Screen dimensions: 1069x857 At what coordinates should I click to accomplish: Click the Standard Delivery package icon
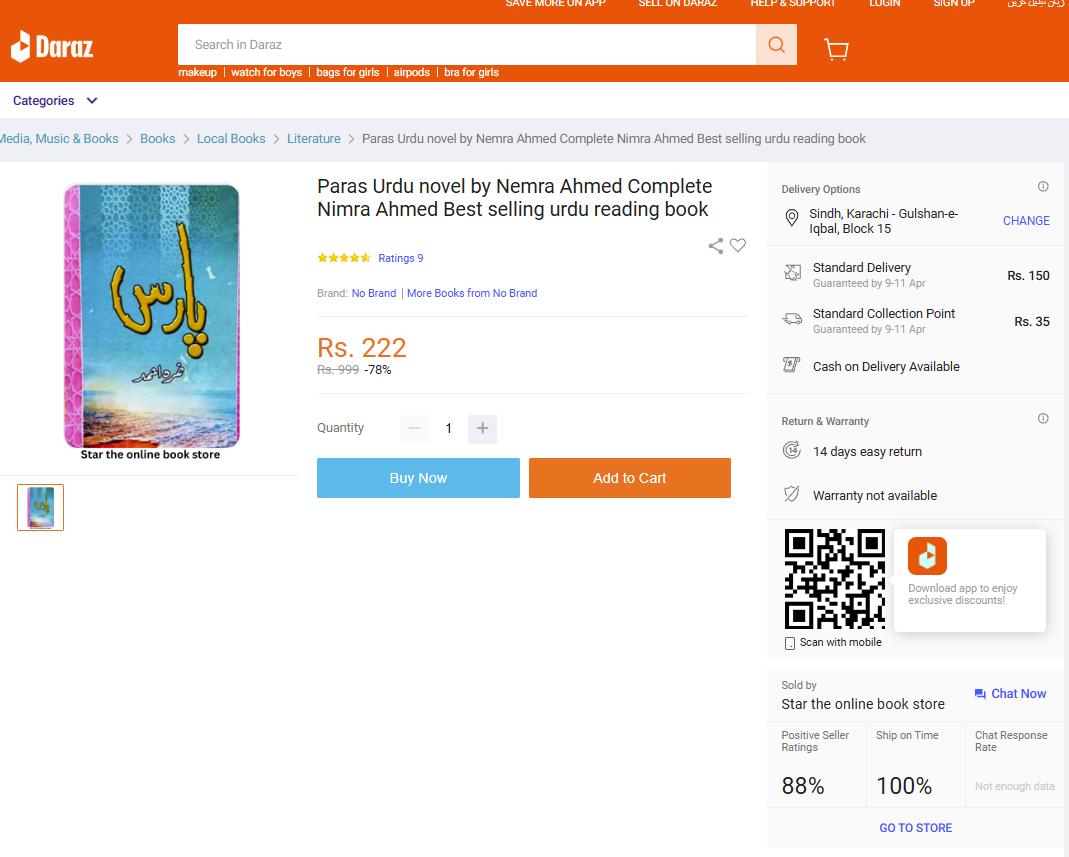[x=792, y=273]
